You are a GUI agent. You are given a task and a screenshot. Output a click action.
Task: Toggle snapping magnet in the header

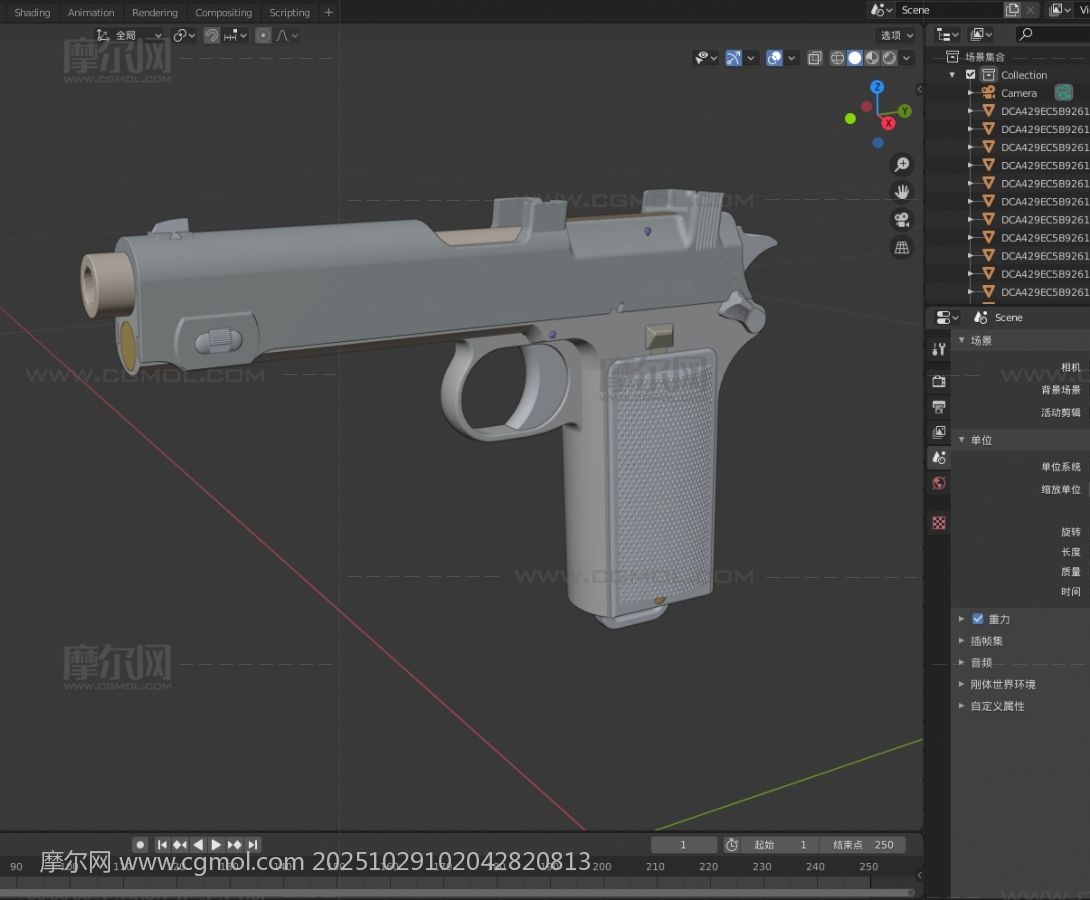[x=212, y=35]
